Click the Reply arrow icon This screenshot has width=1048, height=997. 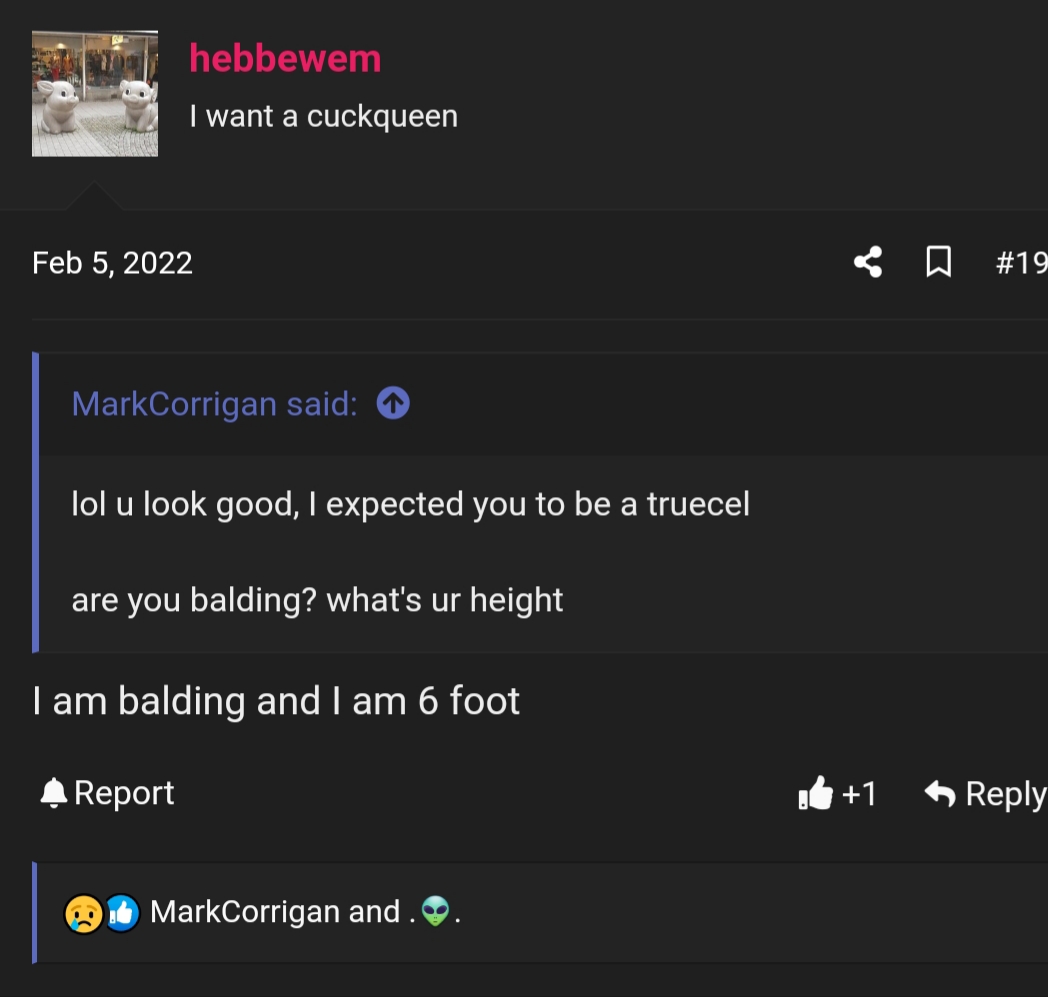(940, 793)
